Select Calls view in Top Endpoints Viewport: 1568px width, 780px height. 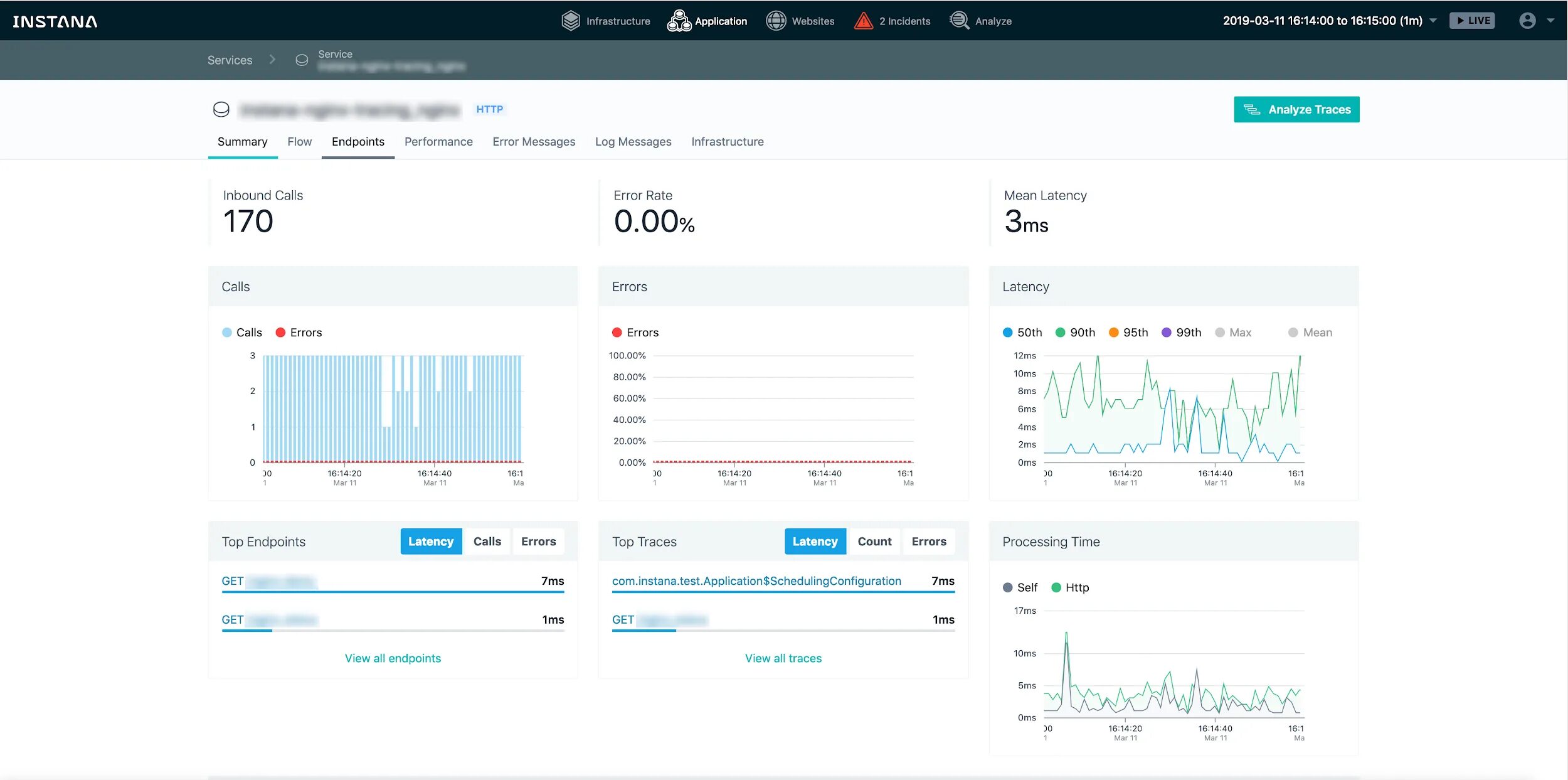[x=488, y=541]
